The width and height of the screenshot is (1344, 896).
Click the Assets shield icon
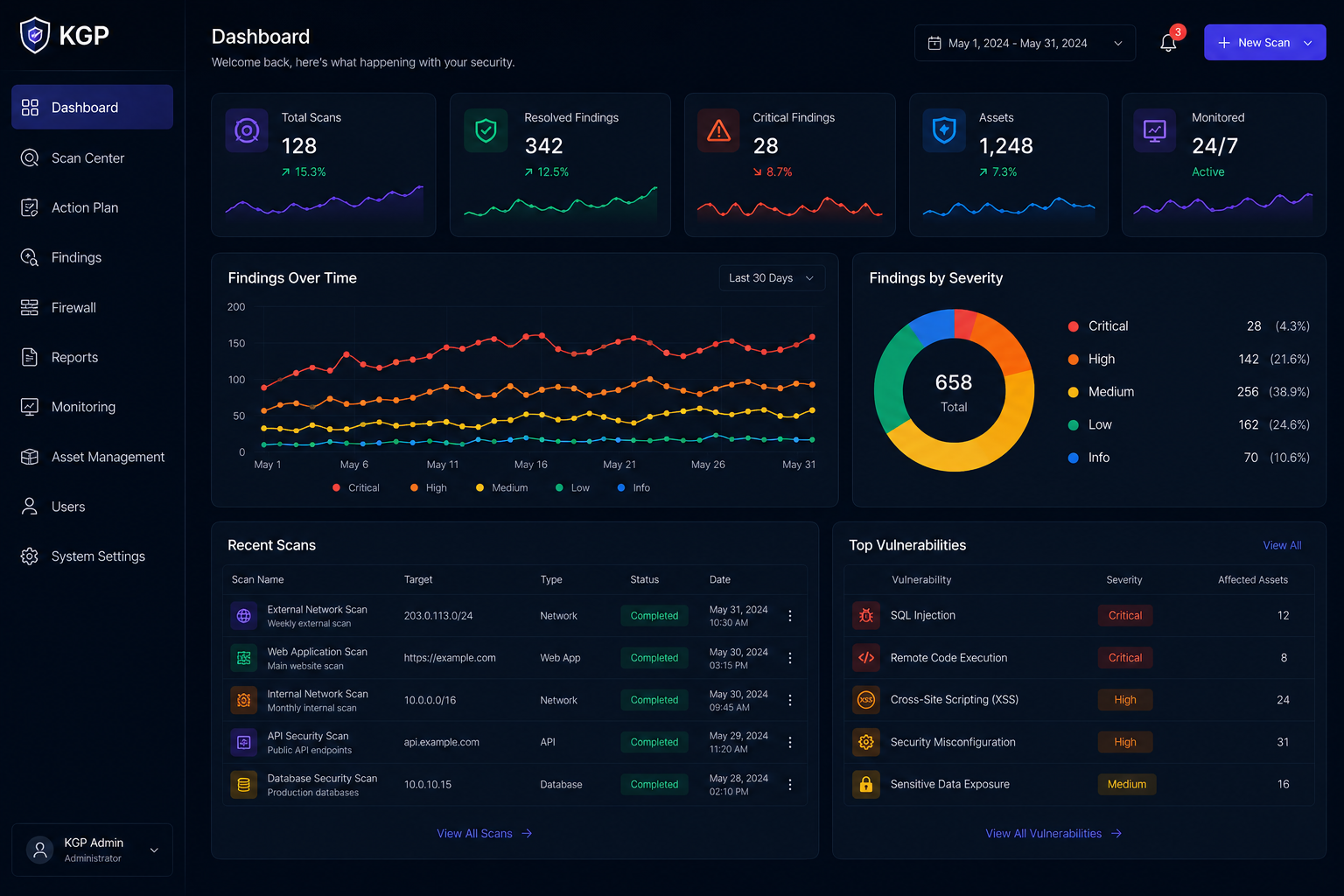tap(944, 131)
